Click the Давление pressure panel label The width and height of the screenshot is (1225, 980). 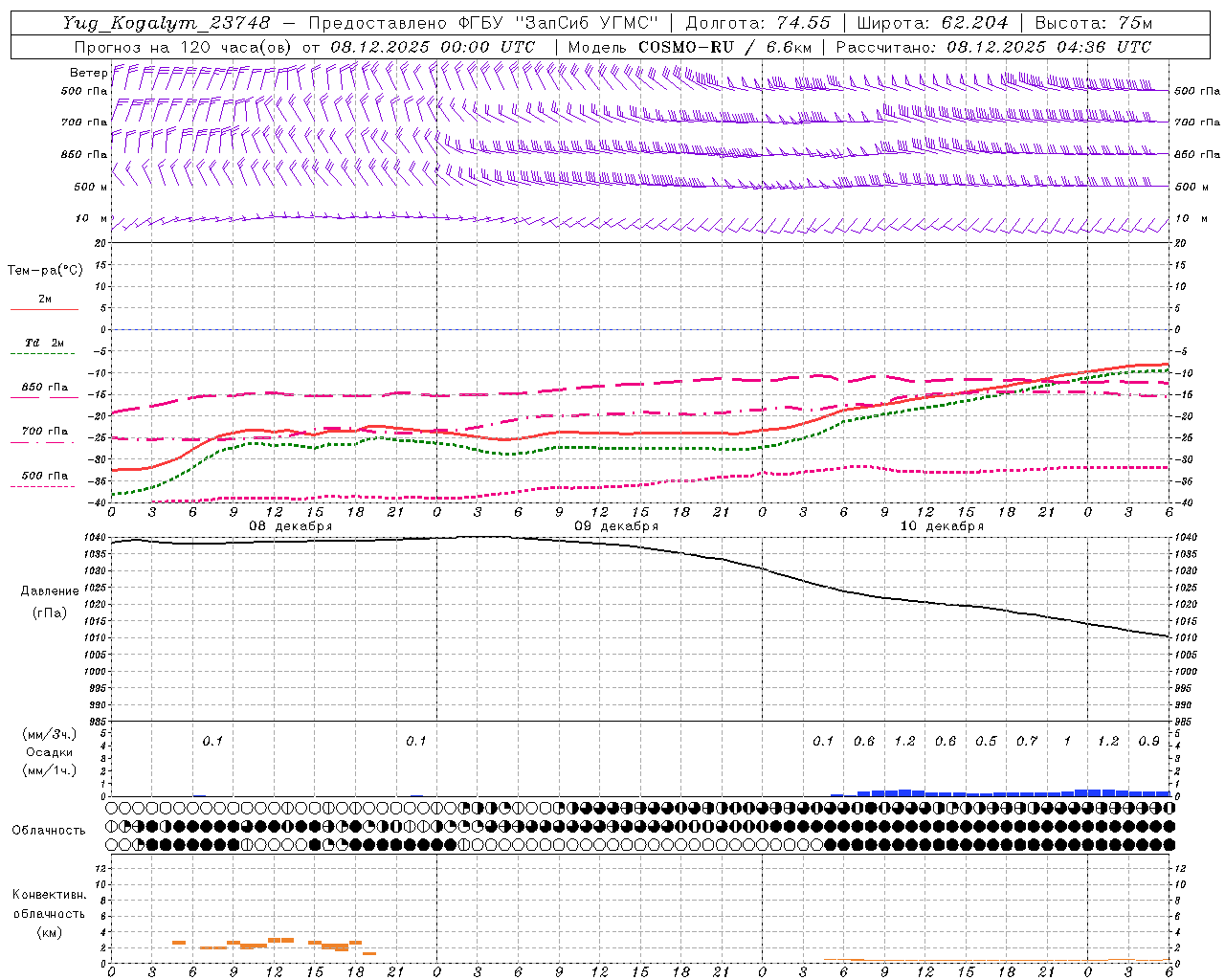tap(50, 591)
